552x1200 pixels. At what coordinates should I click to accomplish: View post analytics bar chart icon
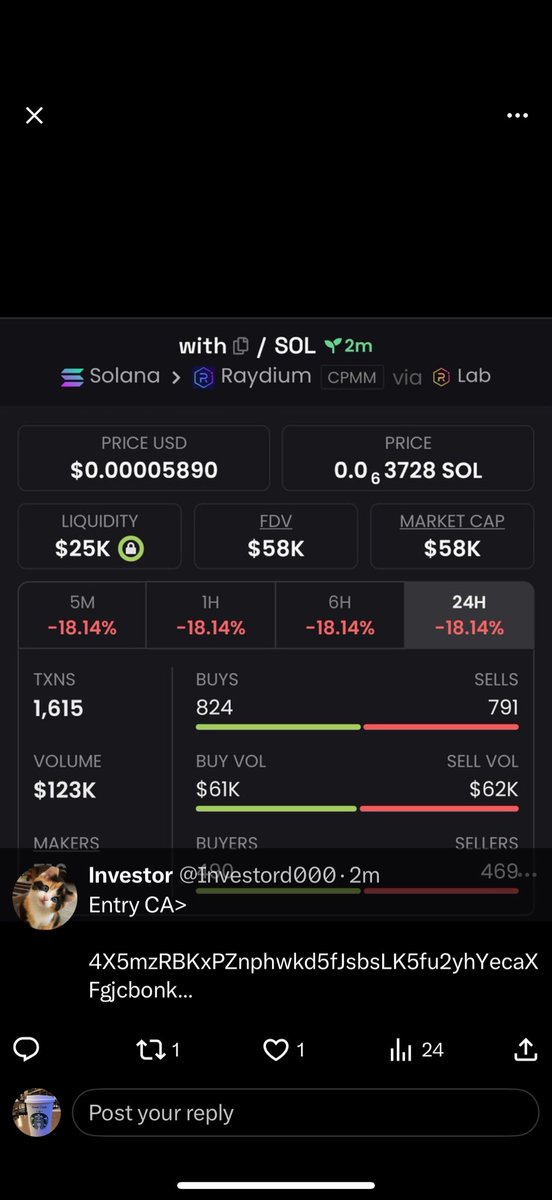(401, 1050)
